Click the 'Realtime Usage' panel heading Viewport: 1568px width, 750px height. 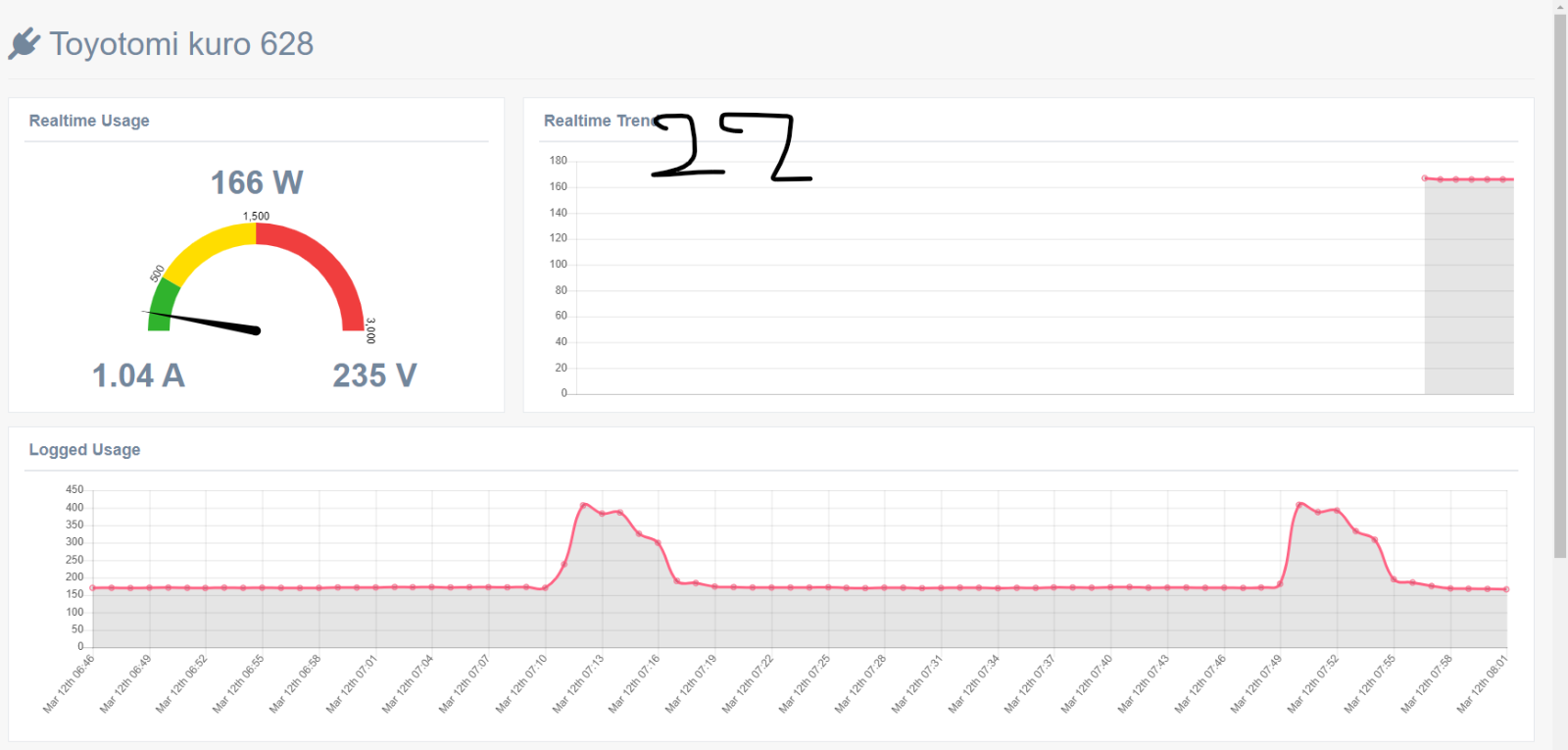(89, 121)
